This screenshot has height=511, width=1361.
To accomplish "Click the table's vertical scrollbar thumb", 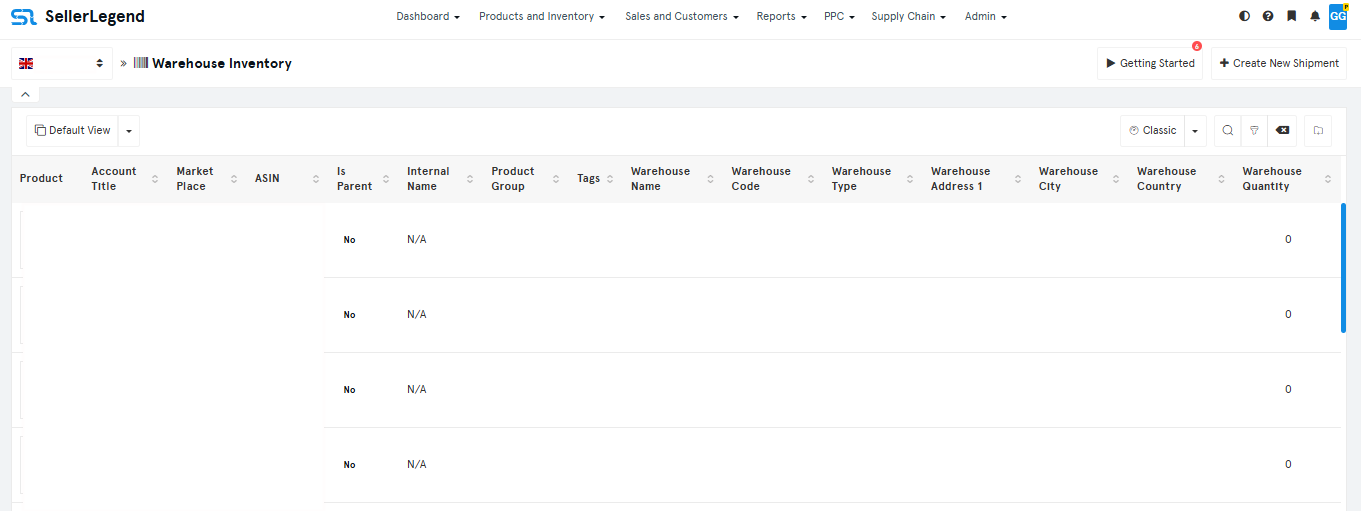I will coord(1343,268).
